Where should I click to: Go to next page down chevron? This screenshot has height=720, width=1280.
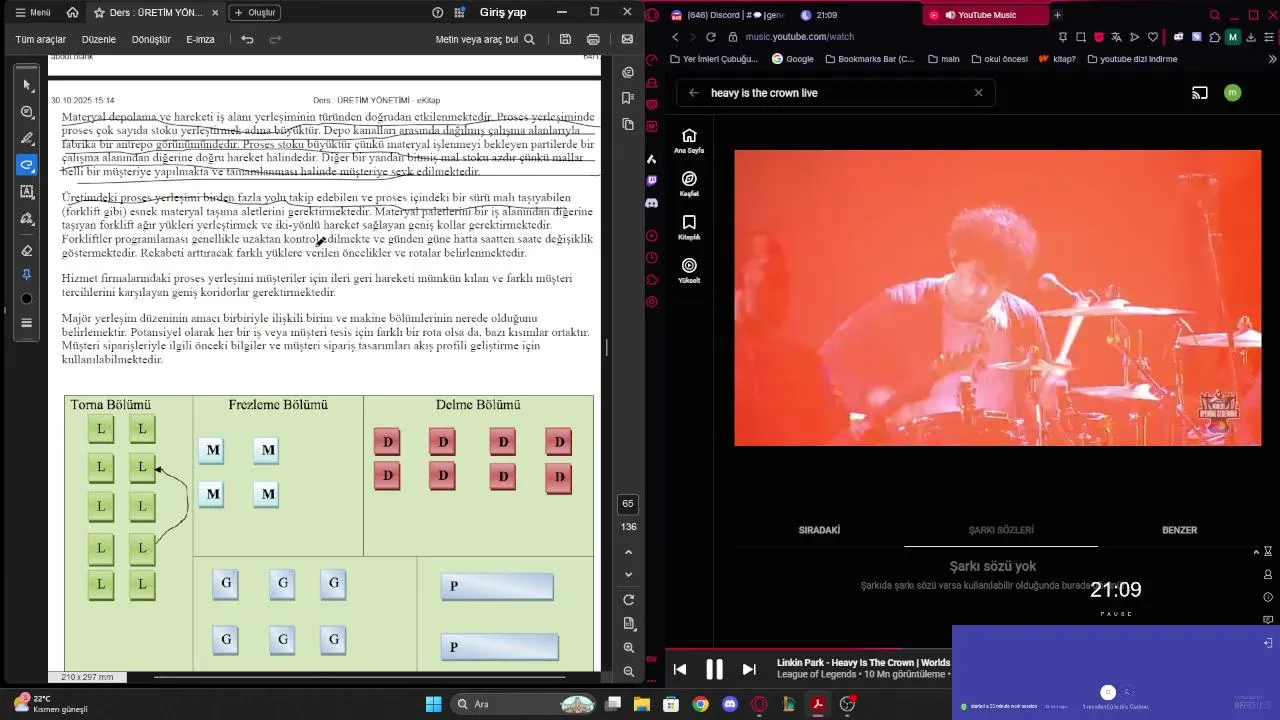pos(628,574)
